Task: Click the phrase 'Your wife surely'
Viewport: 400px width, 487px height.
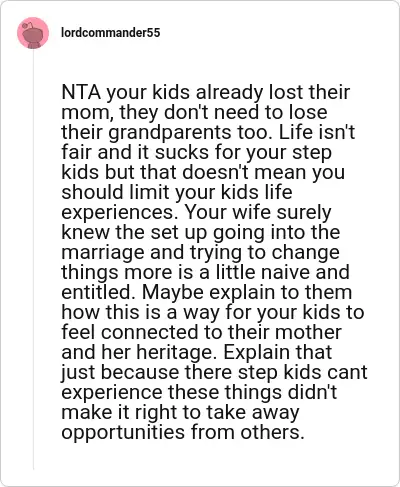Action: point(258,212)
